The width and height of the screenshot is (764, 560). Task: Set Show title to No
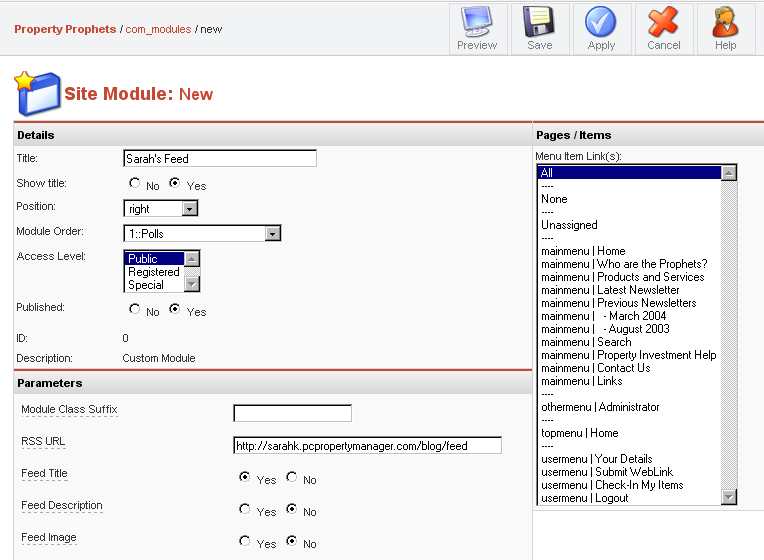(134, 183)
